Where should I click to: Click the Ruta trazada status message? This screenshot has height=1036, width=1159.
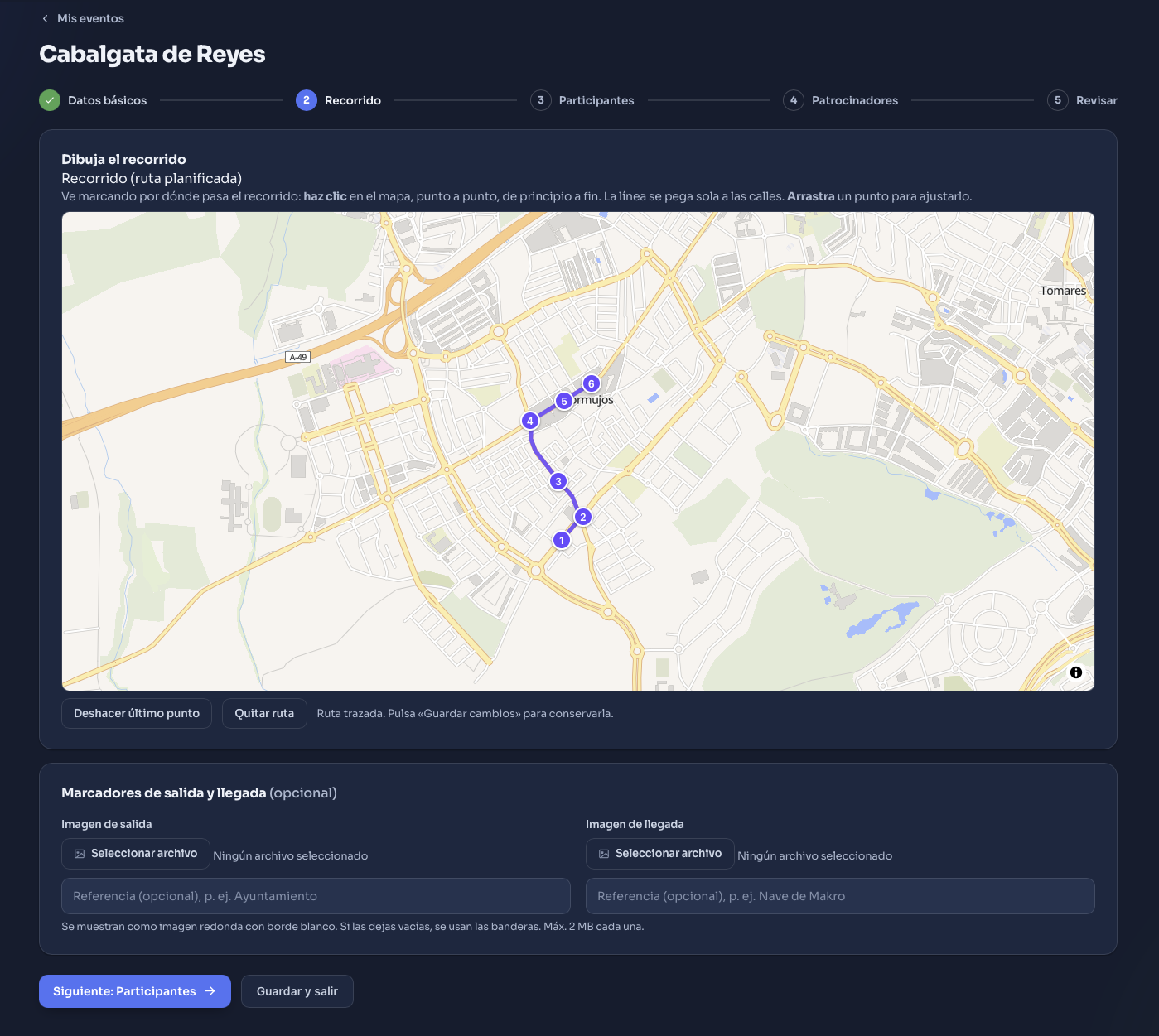pos(465,713)
